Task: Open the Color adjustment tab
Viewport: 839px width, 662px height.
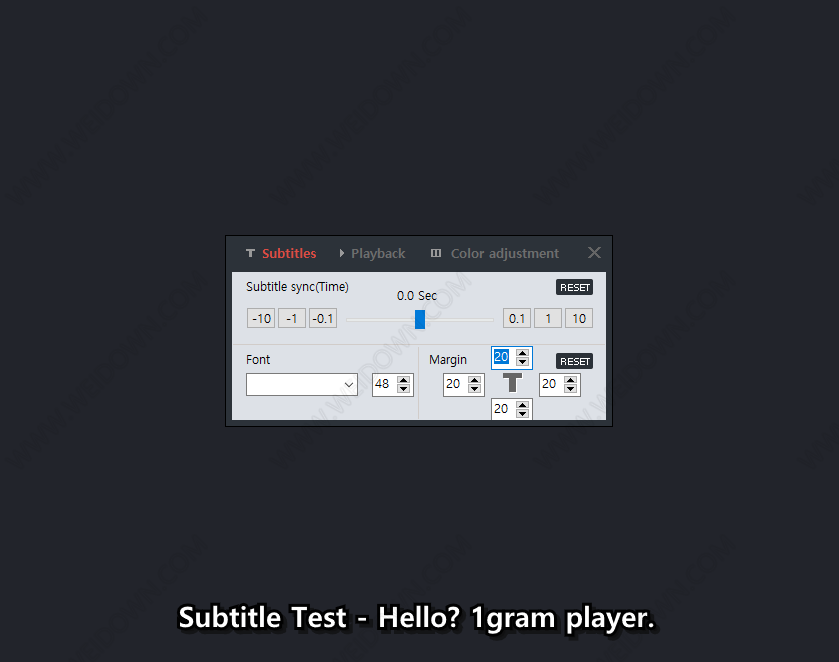Action: [x=495, y=253]
